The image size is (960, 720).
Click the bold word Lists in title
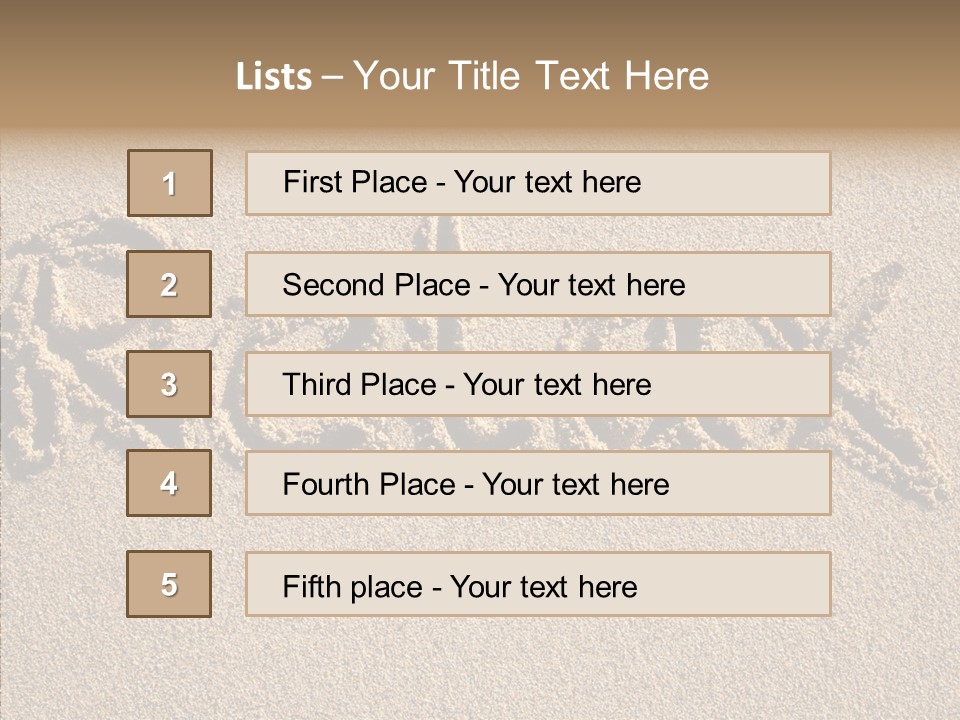tap(274, 77)
